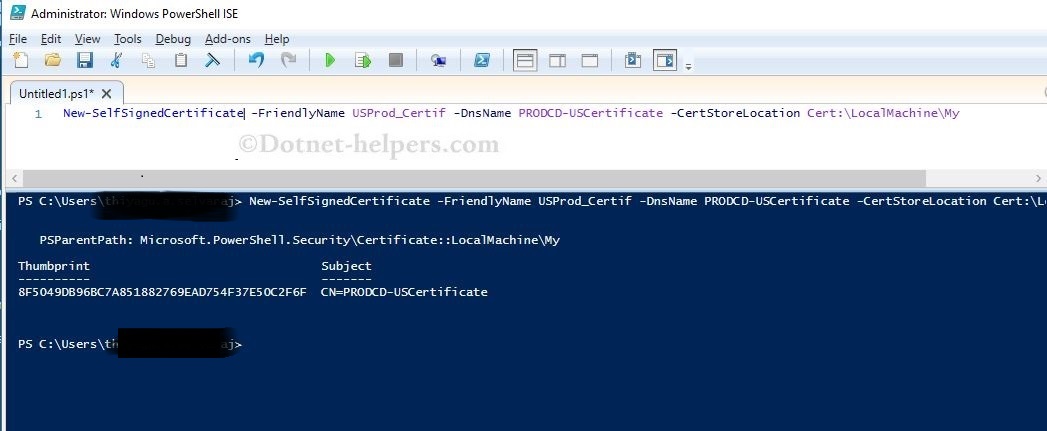The image size is (1047, 431).
Task: Click Cert:\LocalMachine\My in the script editor
Action: click(x=883, y=113)
